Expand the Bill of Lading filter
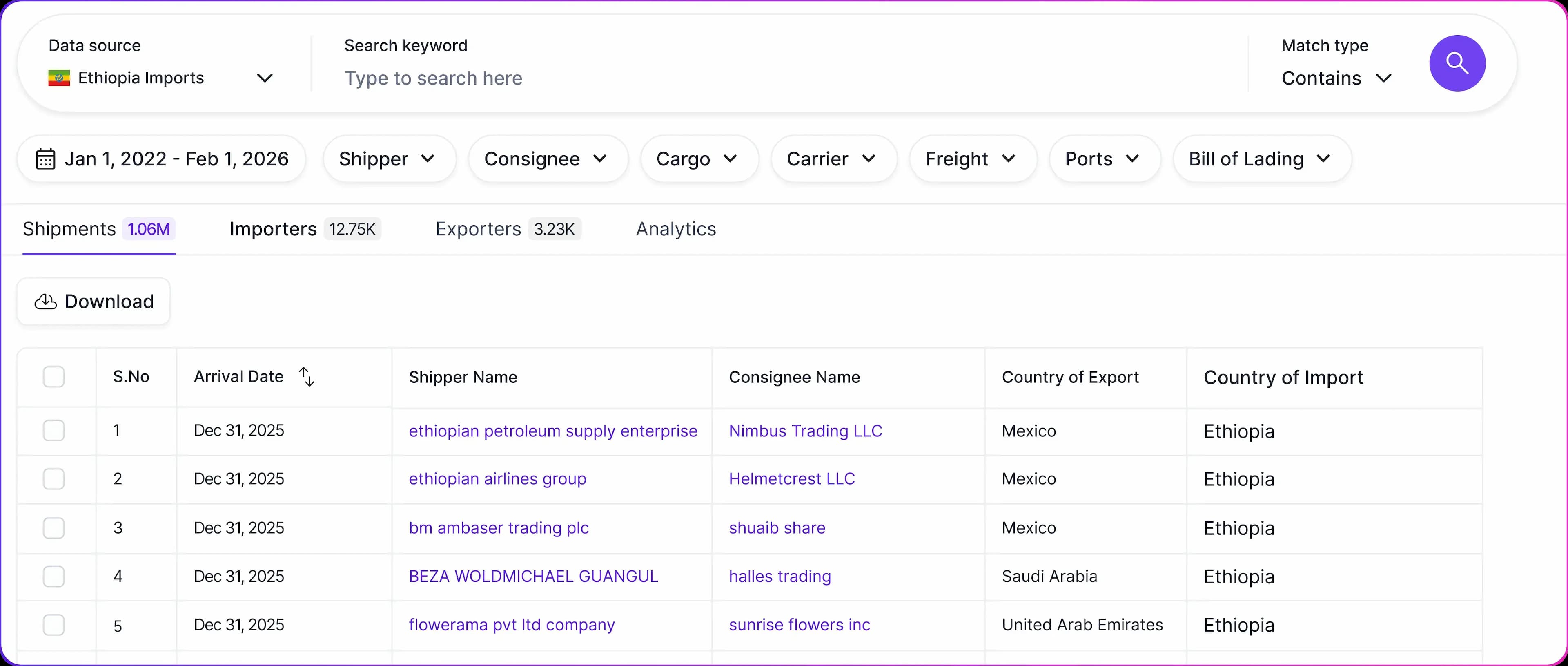 pos(1261,159)
